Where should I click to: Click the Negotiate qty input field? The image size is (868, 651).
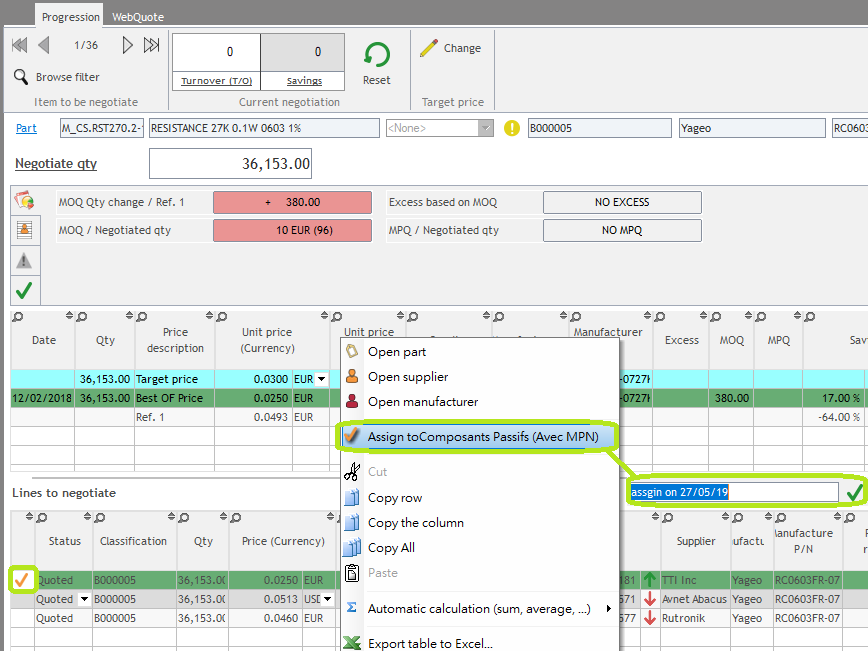pos(230,164)
